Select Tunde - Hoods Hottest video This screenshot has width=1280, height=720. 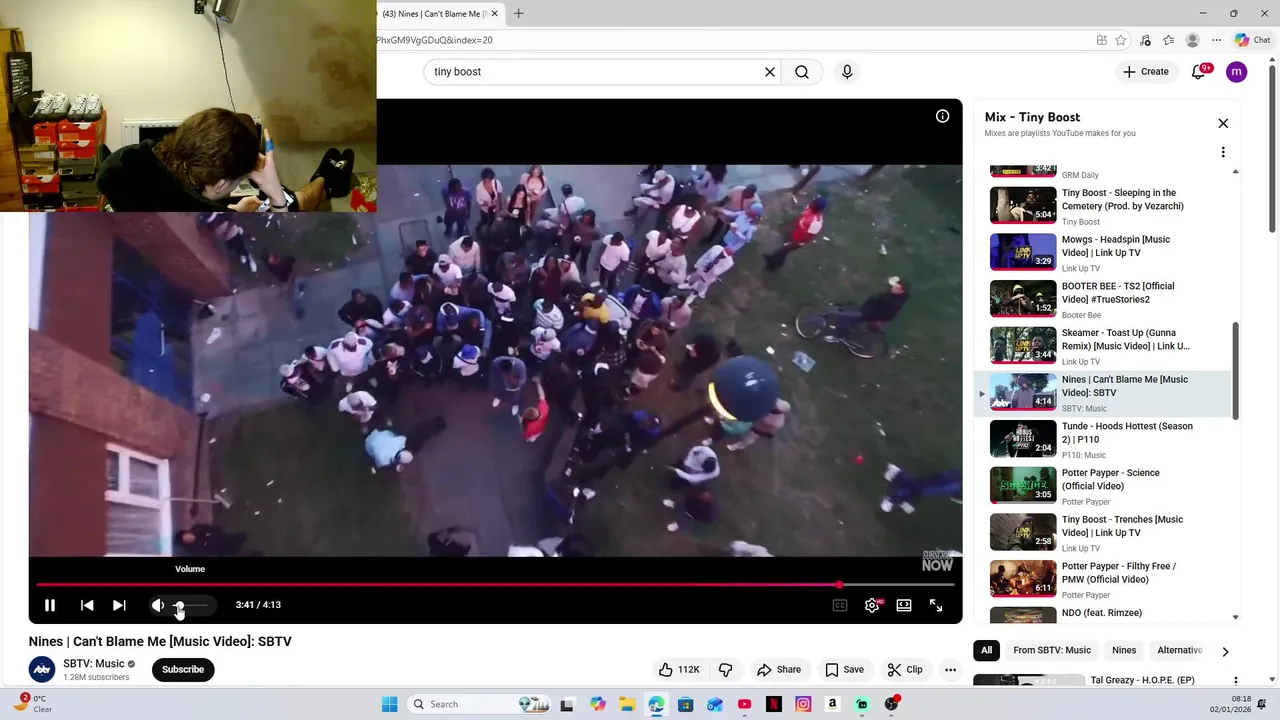(1104, 439)
